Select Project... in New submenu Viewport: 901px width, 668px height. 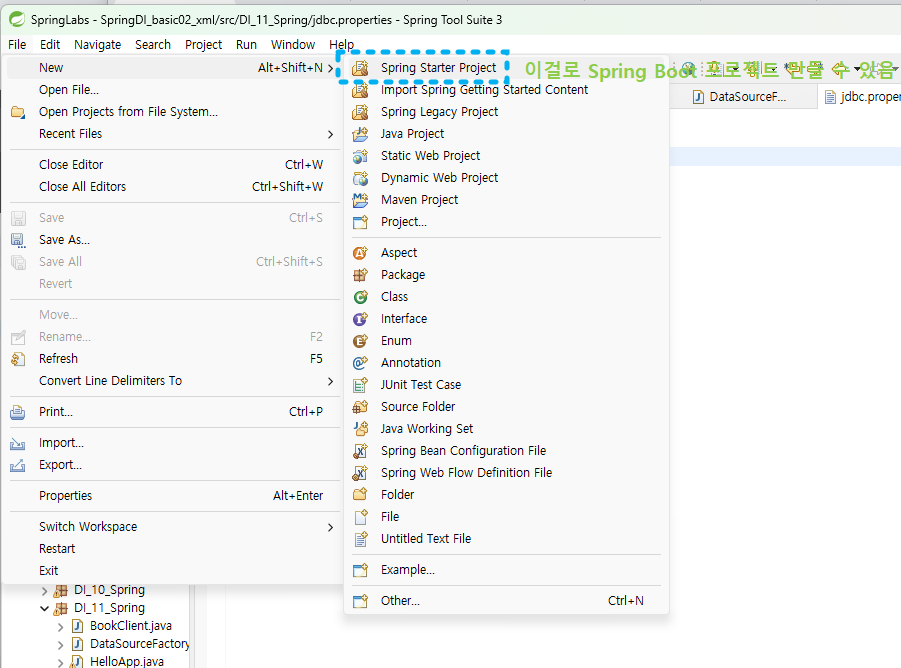coord(506,222)
